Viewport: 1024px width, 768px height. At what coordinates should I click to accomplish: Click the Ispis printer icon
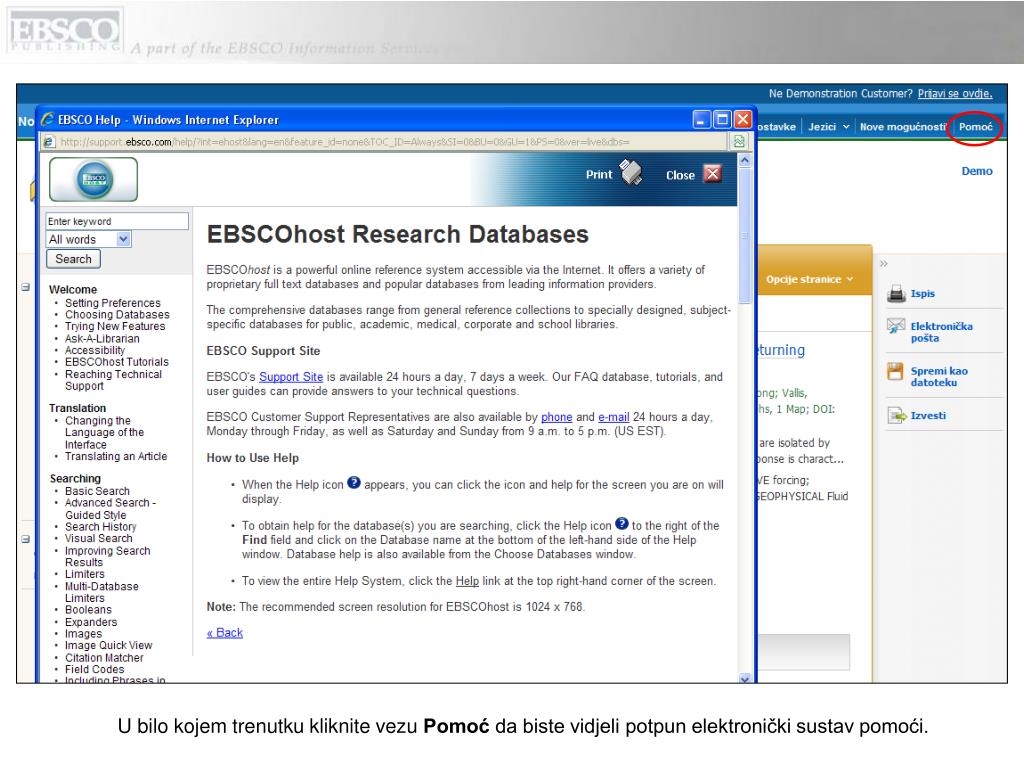(896, 294)
